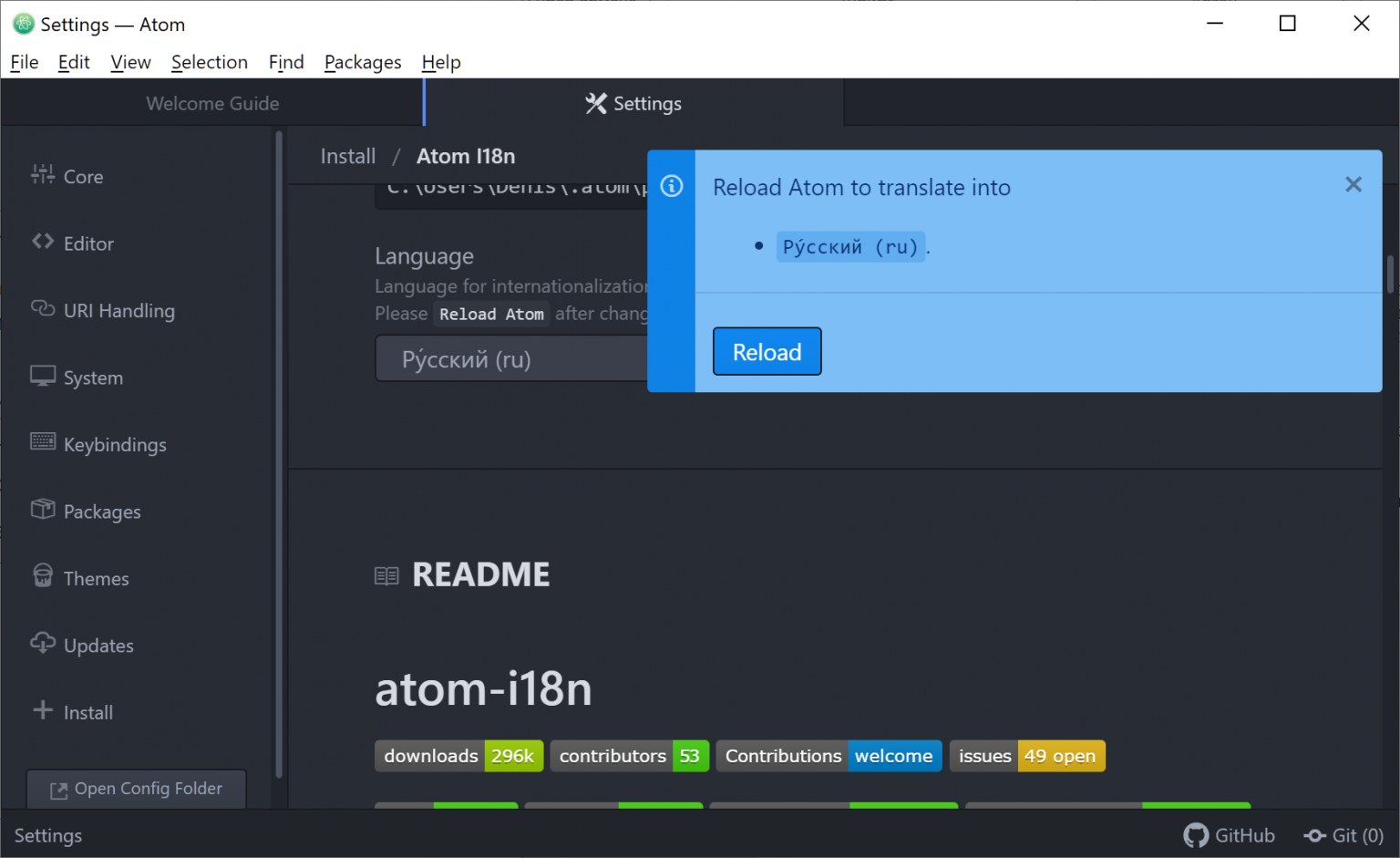Image resolution: width=1400 pixels, height=858 pixels.
Task: Click the URI Handling link icon
Action: [x=43, y=308]
